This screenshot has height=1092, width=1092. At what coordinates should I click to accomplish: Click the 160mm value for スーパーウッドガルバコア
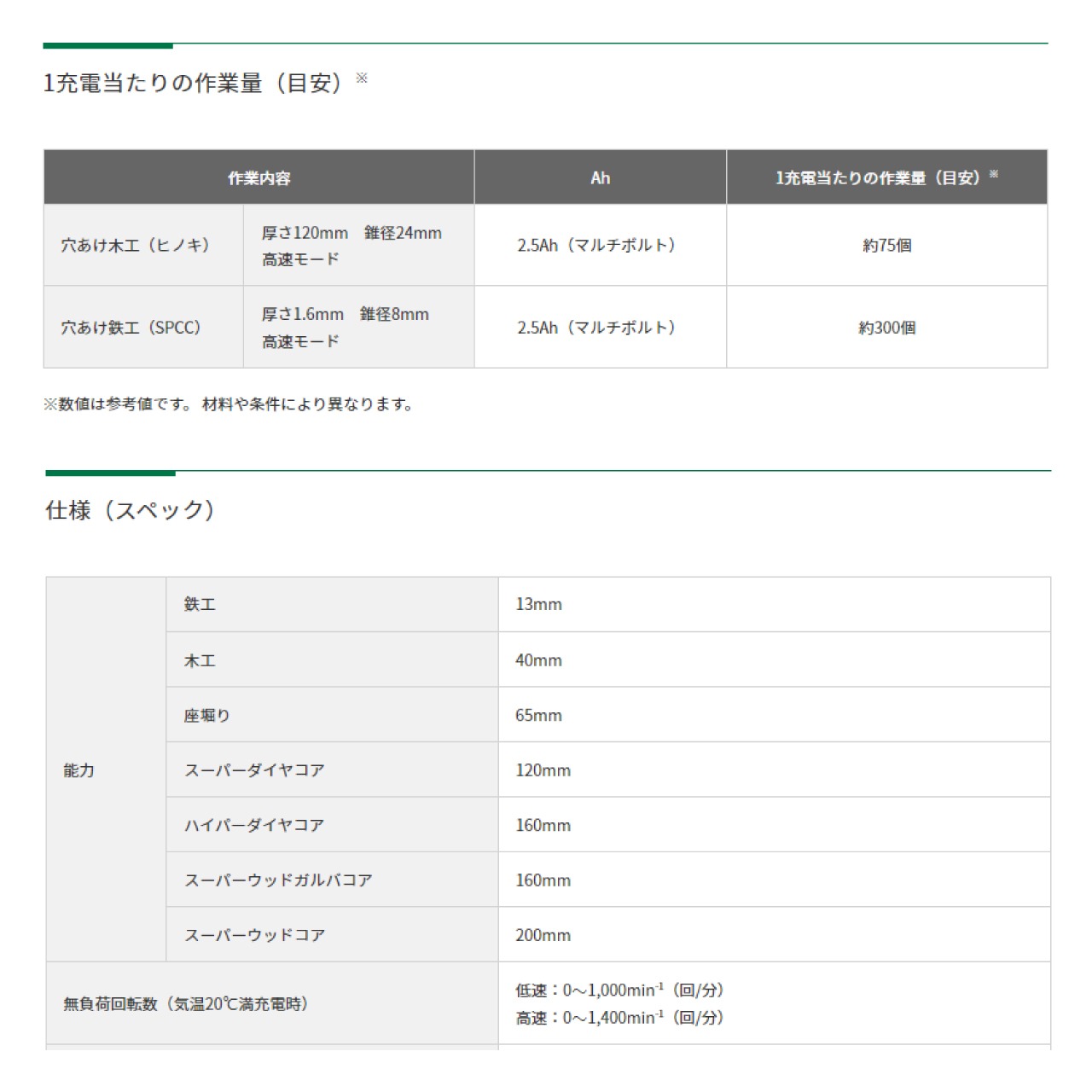(x=543, y=880)
